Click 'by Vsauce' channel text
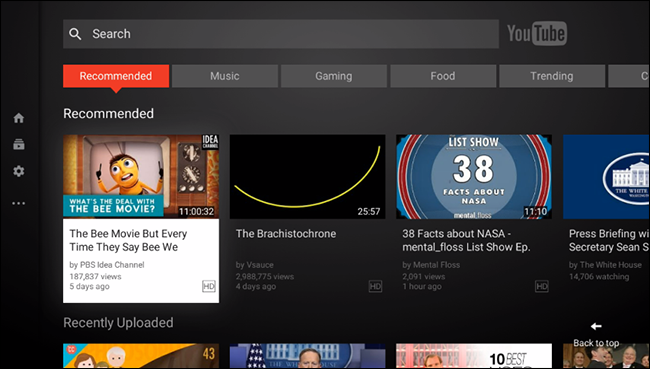 pyautogui.click(x=255, y=265)
